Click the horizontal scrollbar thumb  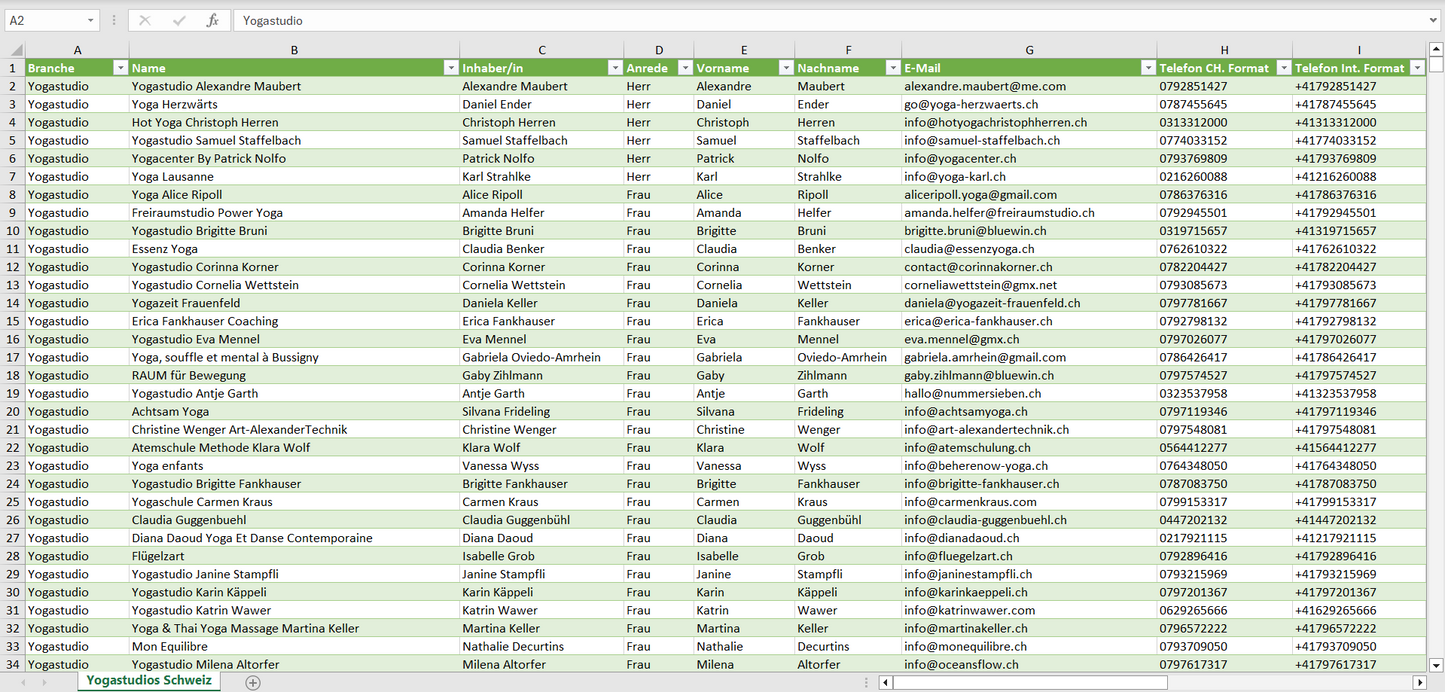coord(1030,682)
